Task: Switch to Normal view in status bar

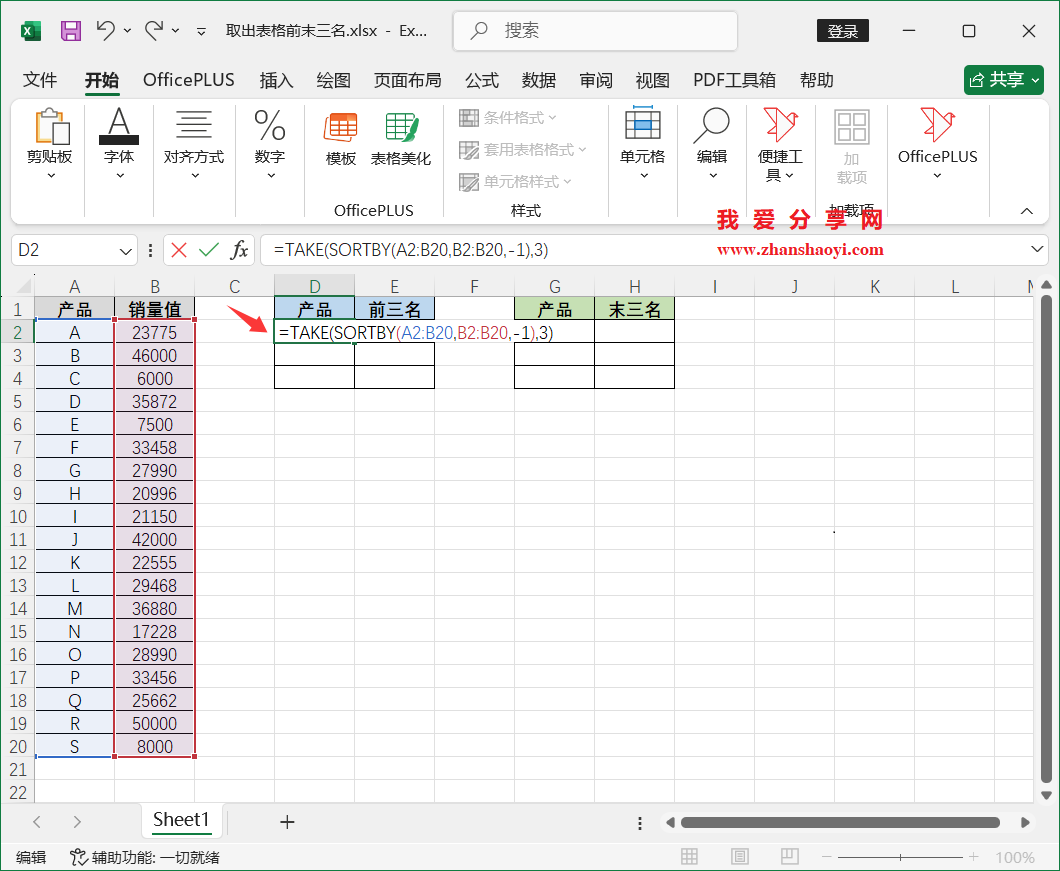Action: click(689, 856)
